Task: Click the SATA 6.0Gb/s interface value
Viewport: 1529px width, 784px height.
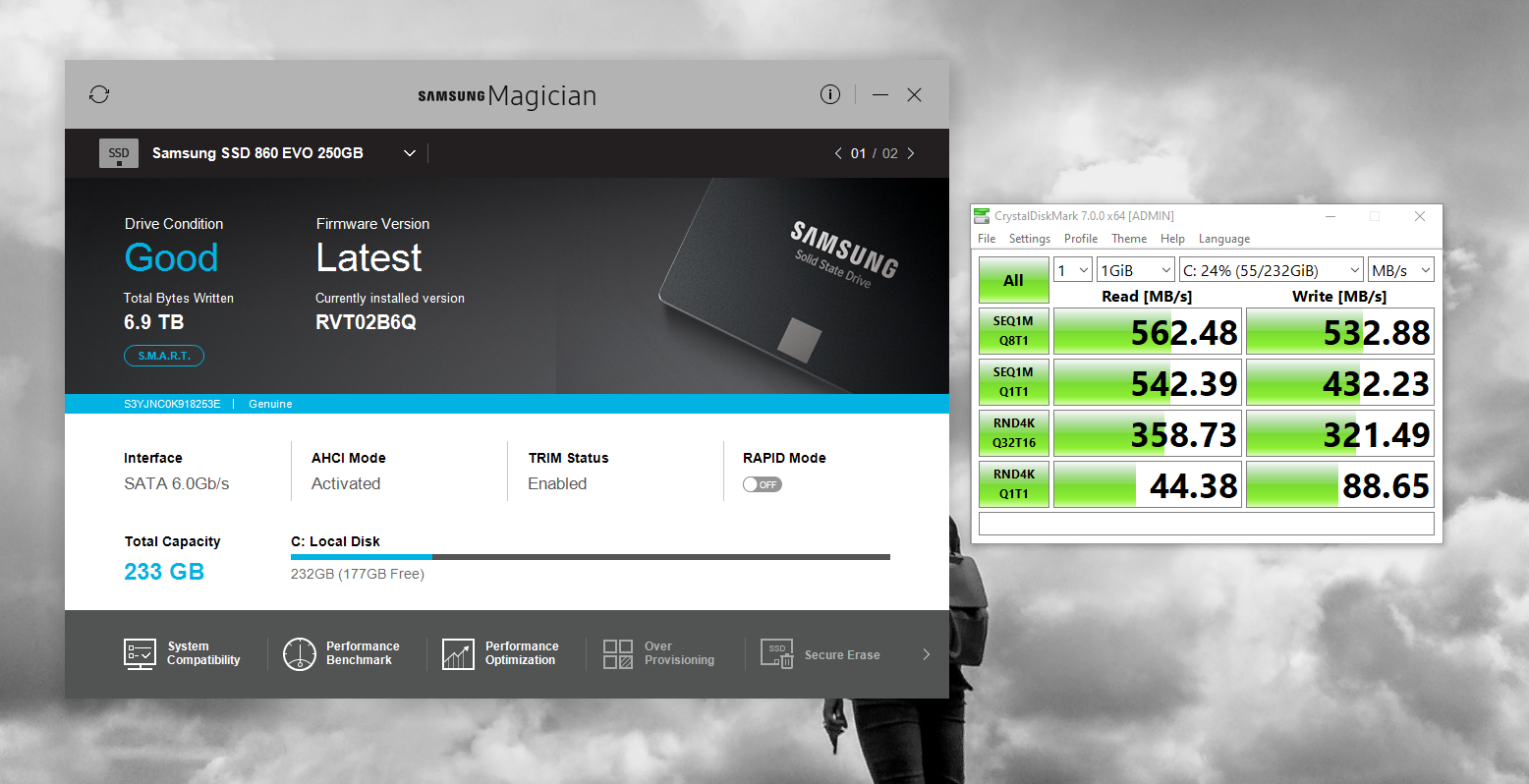Action: 177,483
